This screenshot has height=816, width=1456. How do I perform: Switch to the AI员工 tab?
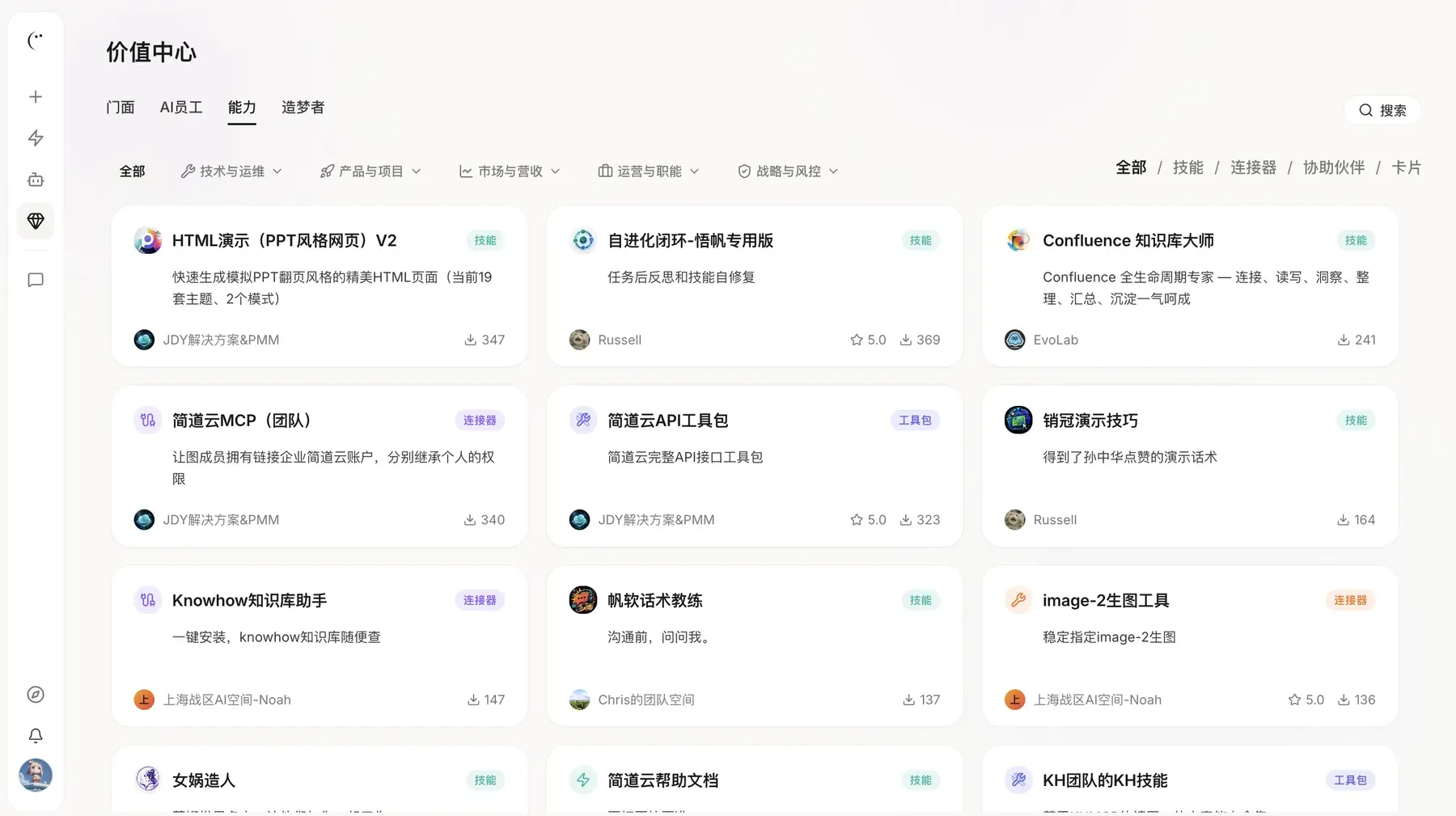click(181, 108)
